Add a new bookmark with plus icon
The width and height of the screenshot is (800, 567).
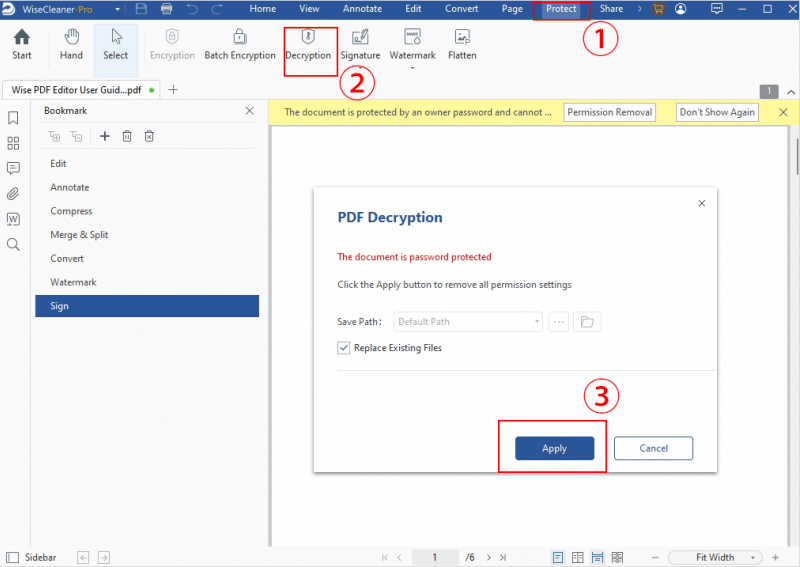point(105,136)
